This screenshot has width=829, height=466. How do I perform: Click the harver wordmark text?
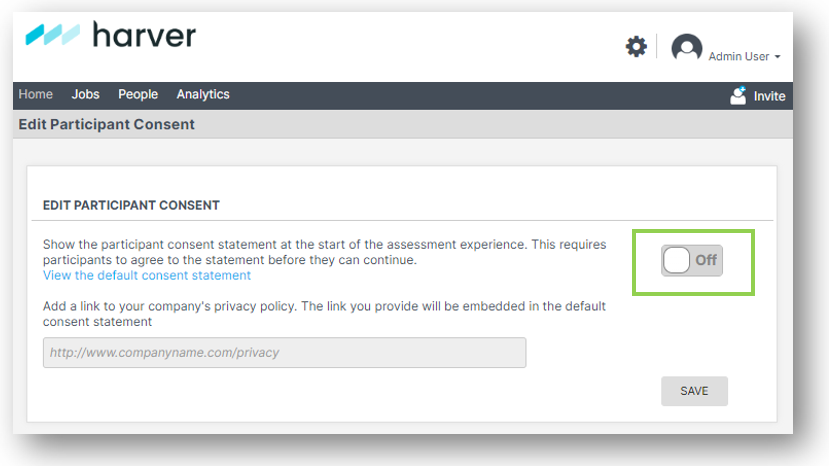click(144, 35)
